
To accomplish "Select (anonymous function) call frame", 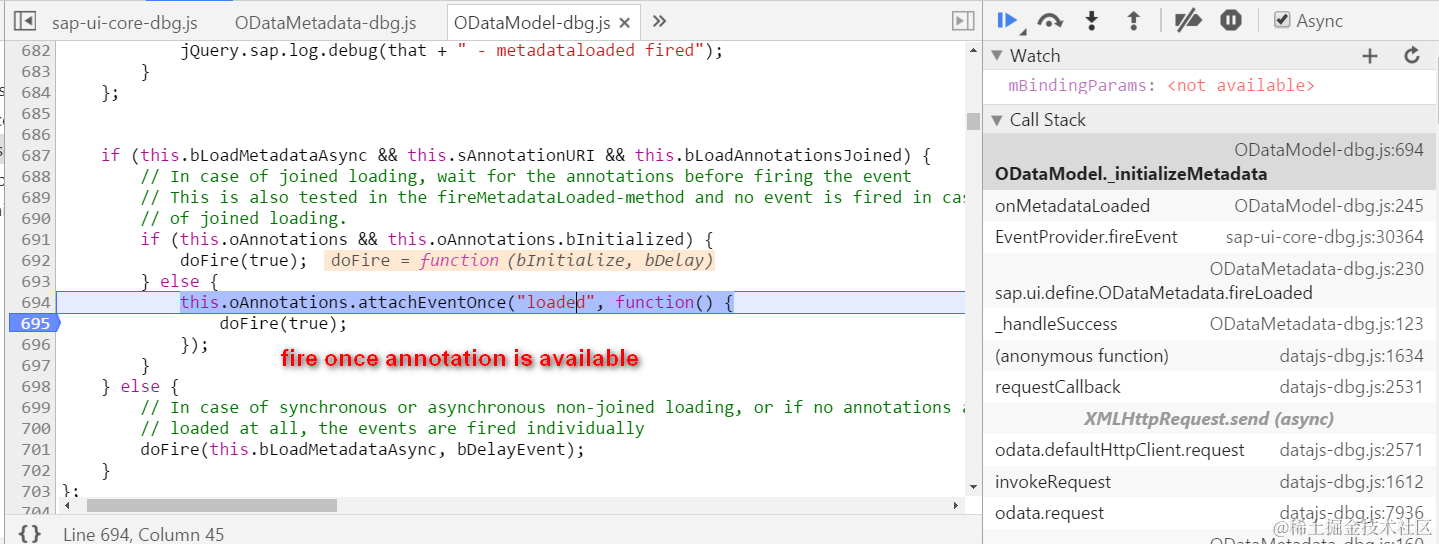I will click(x=1209, y=356).
